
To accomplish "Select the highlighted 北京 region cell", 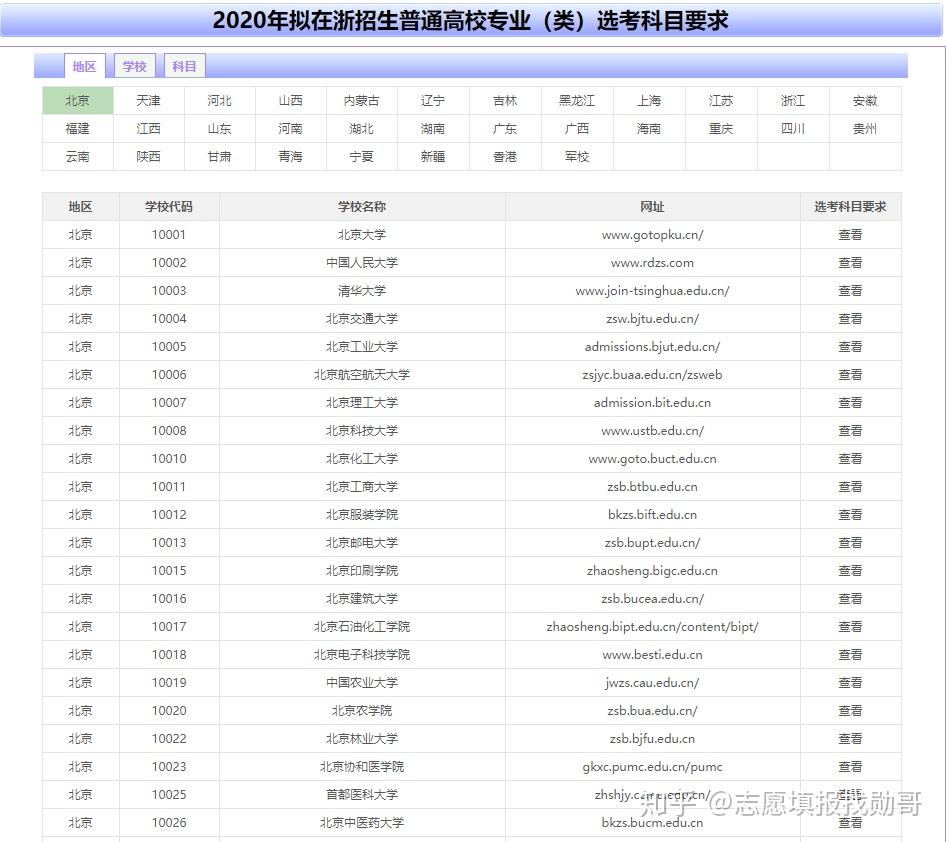I will coord(78,101).
